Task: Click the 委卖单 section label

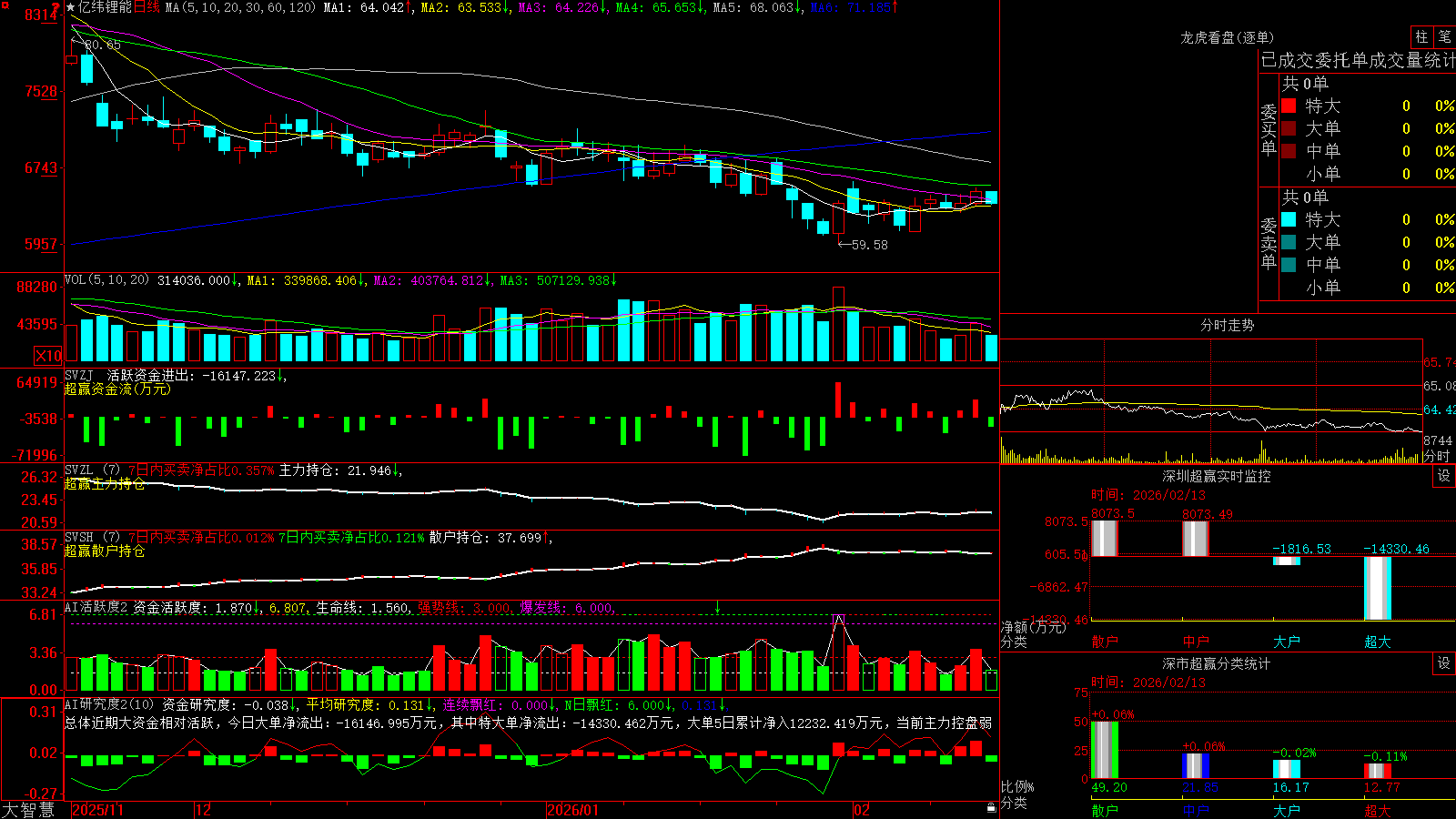Action: (x=1269, y=244)
